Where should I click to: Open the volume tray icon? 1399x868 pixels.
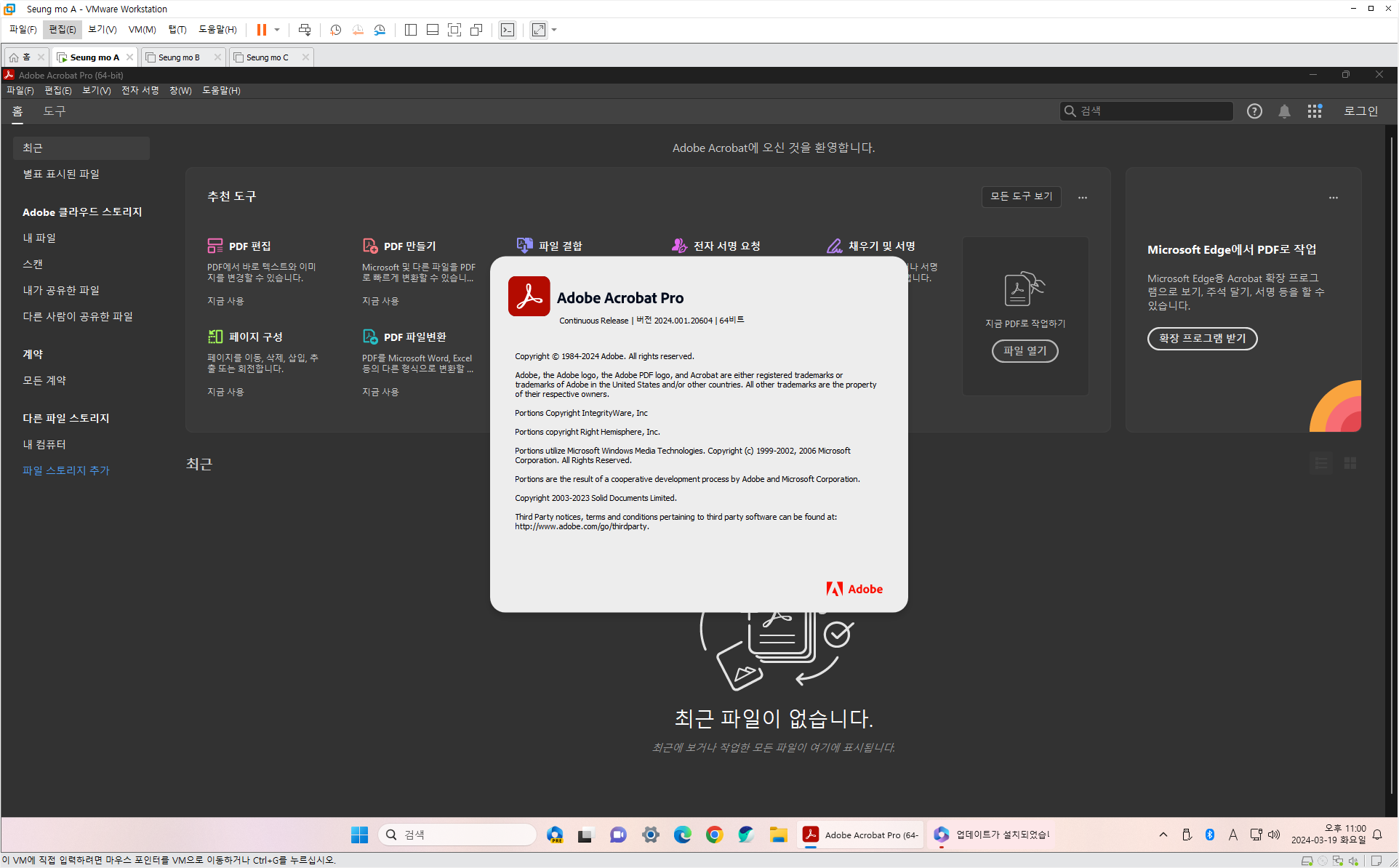click(1274, 835)
